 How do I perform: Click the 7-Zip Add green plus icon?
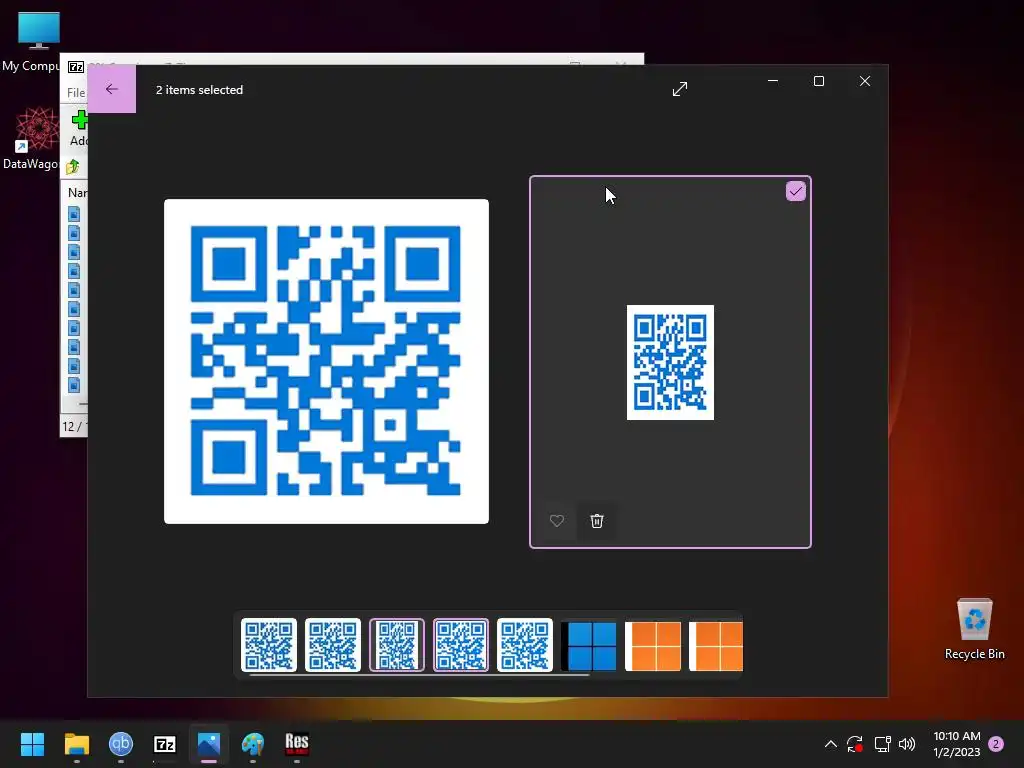point(79,120)
